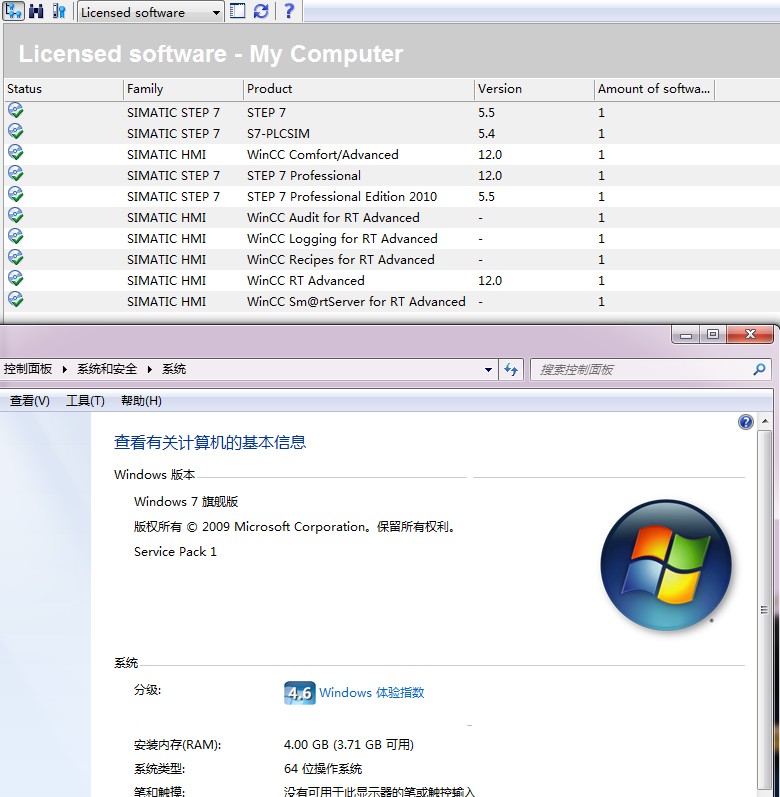
Task: Click the blue help icon in System window
Action: point(745,422)
